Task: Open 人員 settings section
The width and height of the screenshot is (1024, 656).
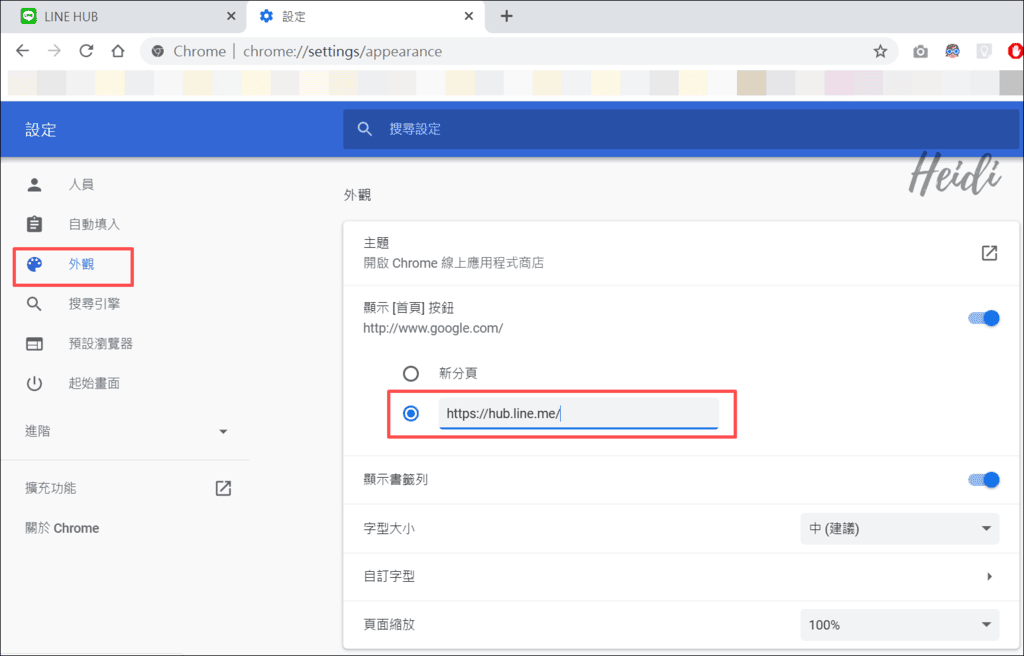Action: [81, 185]
